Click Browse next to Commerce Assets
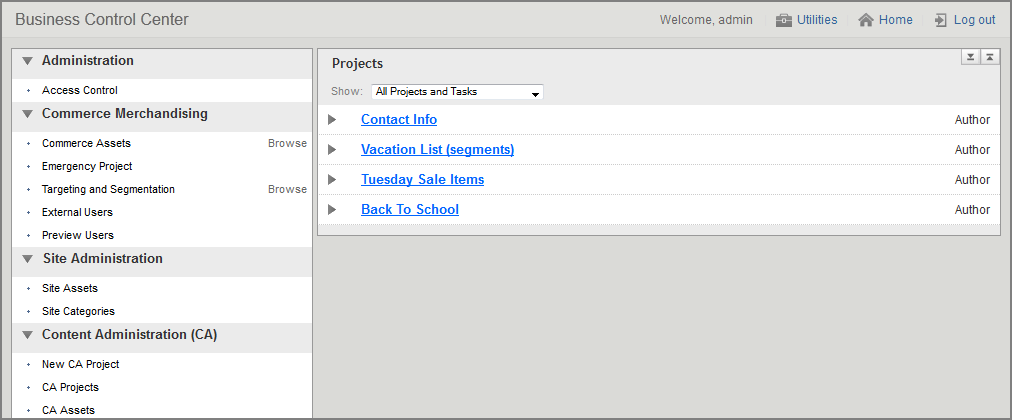This screenshot has height=420, width=1012. click(287, 143)
